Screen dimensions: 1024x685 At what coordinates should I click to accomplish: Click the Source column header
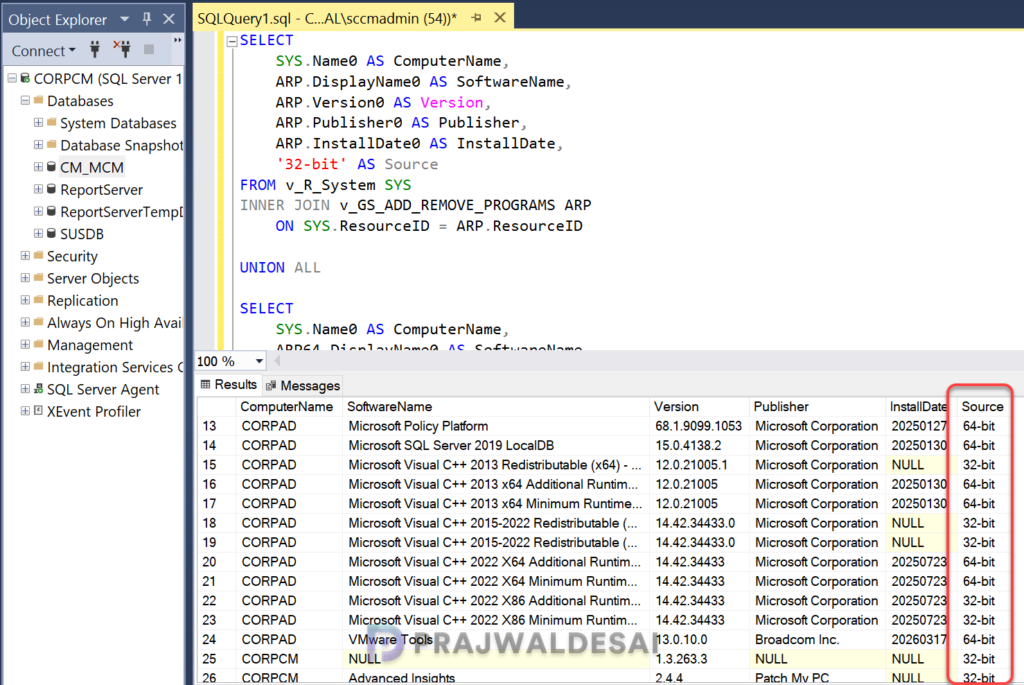982,407
